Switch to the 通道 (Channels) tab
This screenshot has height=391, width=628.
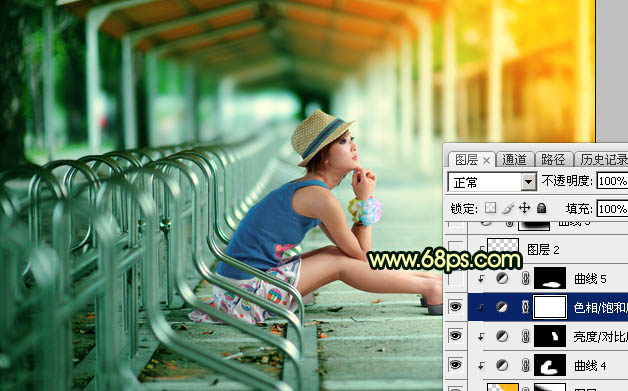coord(514,159)
